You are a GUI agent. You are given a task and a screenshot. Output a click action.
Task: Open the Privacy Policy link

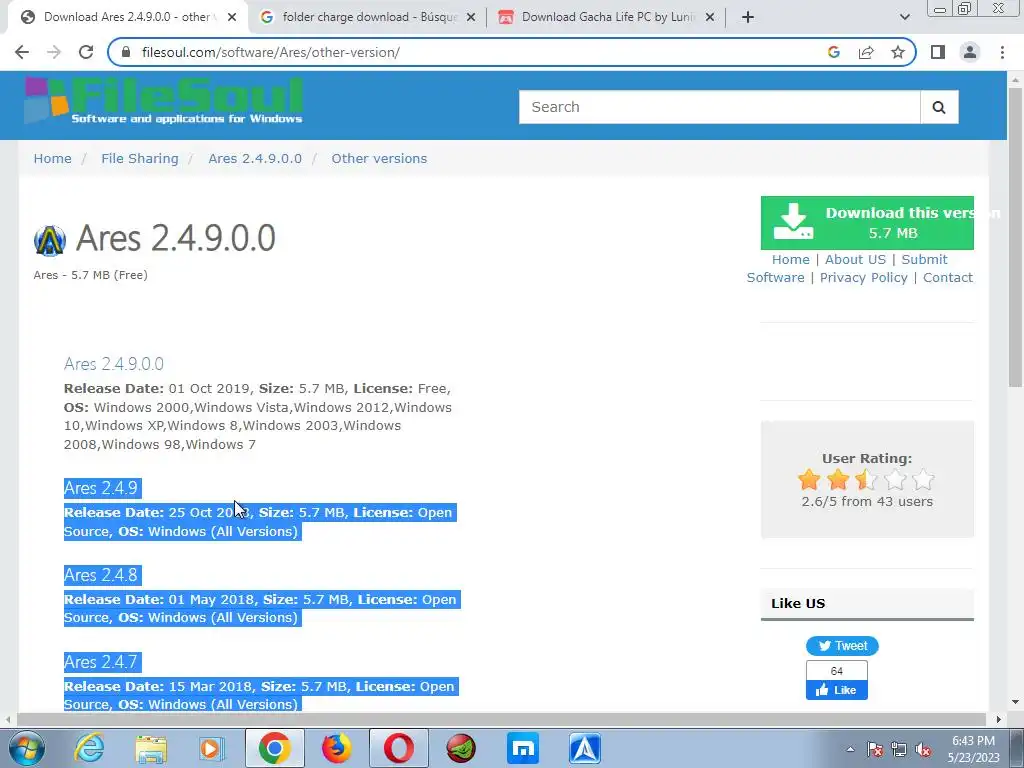pyautogui.click(x=863, y=278)
